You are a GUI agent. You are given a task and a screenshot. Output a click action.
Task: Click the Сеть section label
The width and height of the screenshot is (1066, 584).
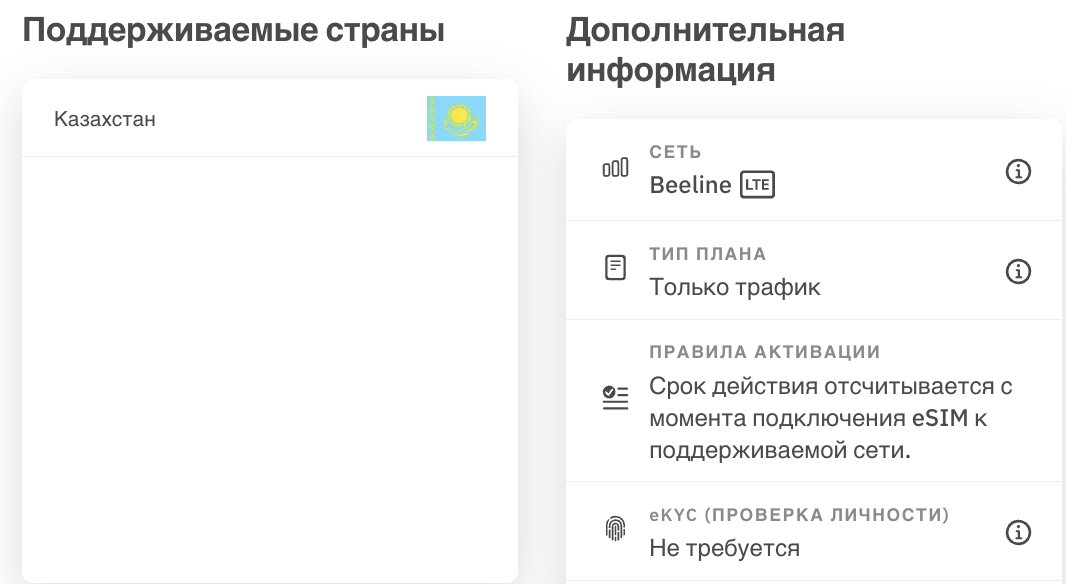pos(675,152)
